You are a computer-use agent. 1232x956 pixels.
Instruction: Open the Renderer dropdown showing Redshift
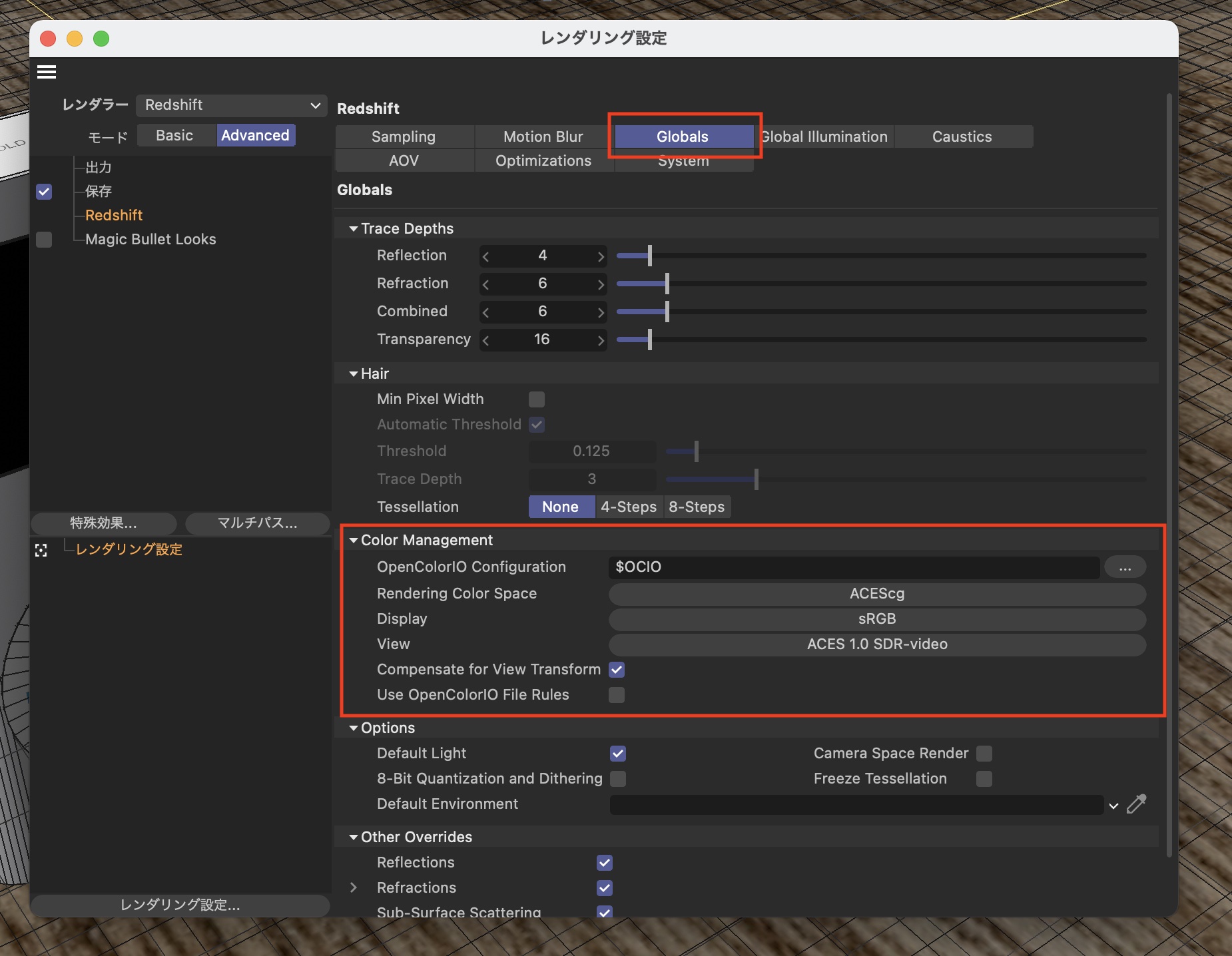coord(232,105)
